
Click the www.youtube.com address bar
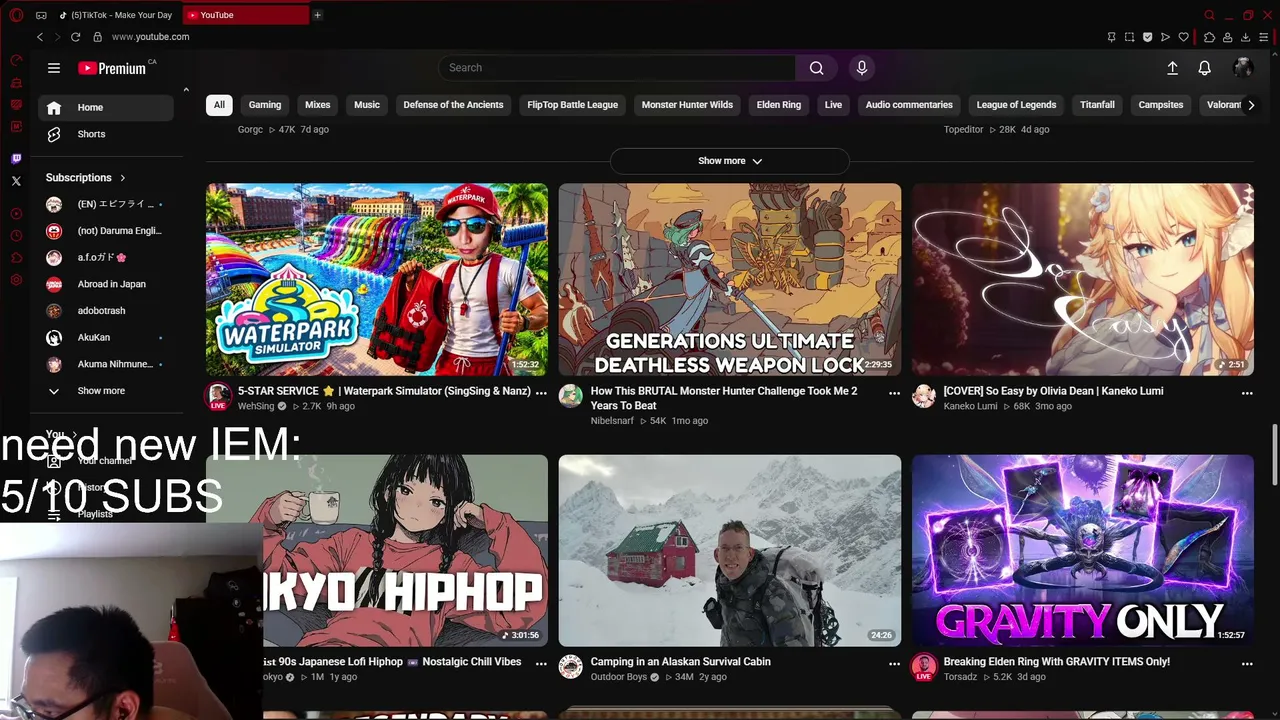(150, 37)
